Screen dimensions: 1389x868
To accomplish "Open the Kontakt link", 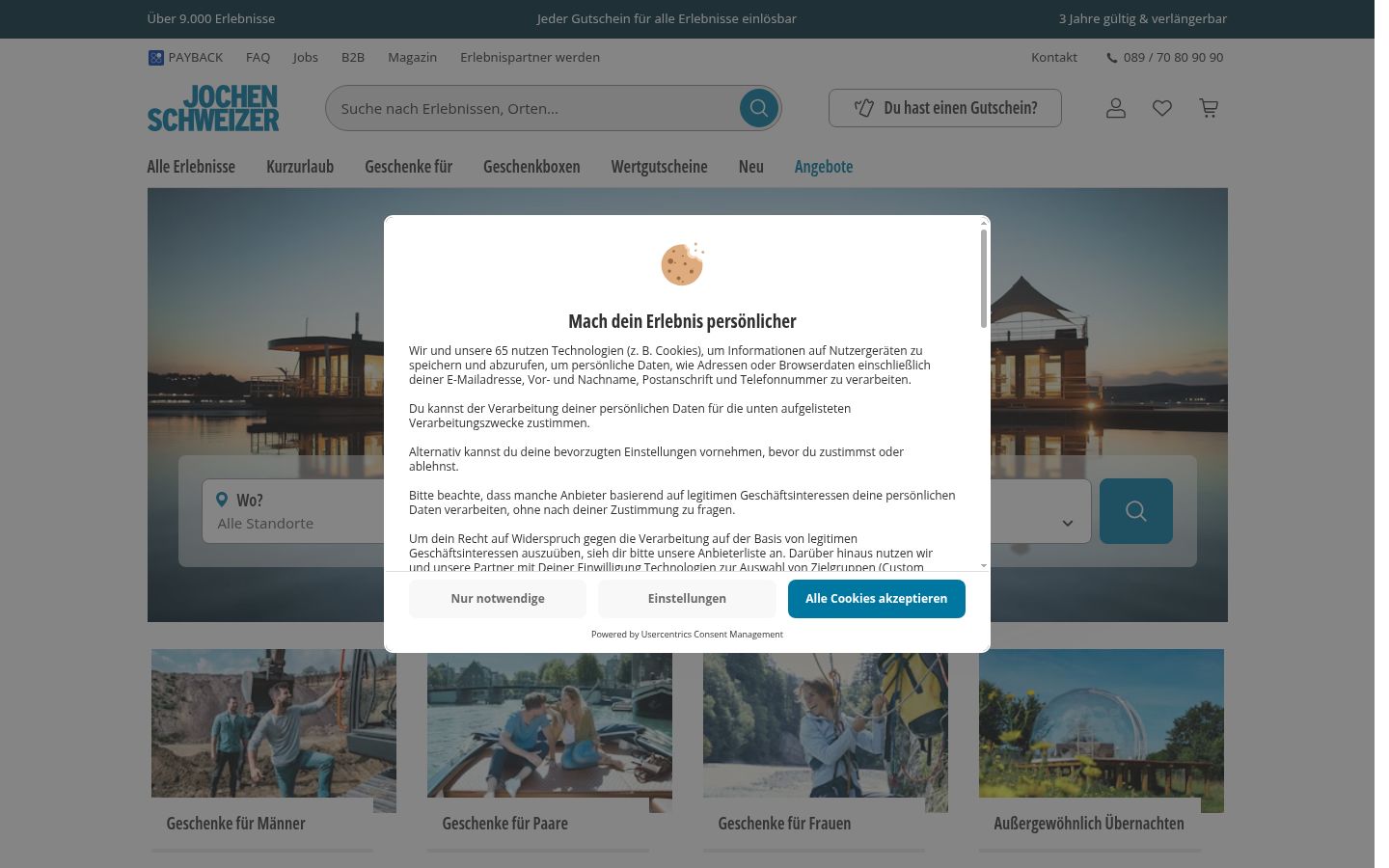I will tap(1054, 58).
